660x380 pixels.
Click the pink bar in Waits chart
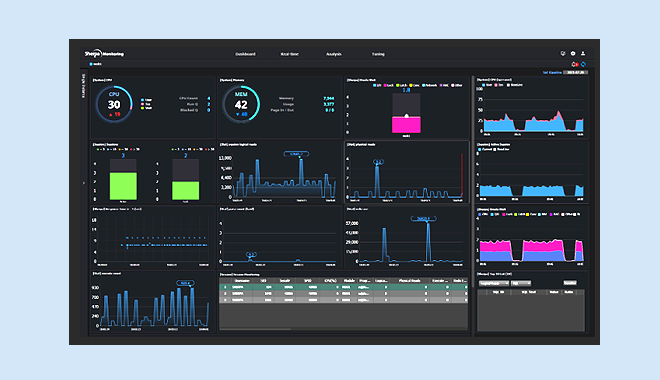[x=406, y=125]
